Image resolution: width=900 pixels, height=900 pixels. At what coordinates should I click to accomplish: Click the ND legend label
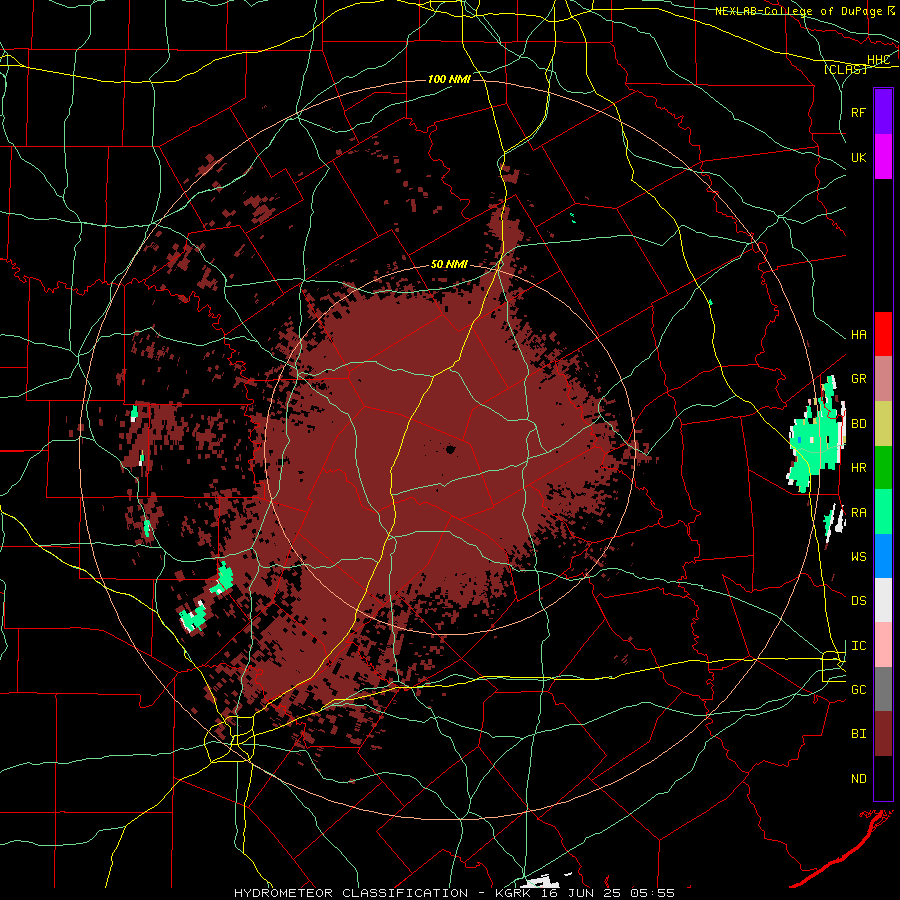pos(858,779)
